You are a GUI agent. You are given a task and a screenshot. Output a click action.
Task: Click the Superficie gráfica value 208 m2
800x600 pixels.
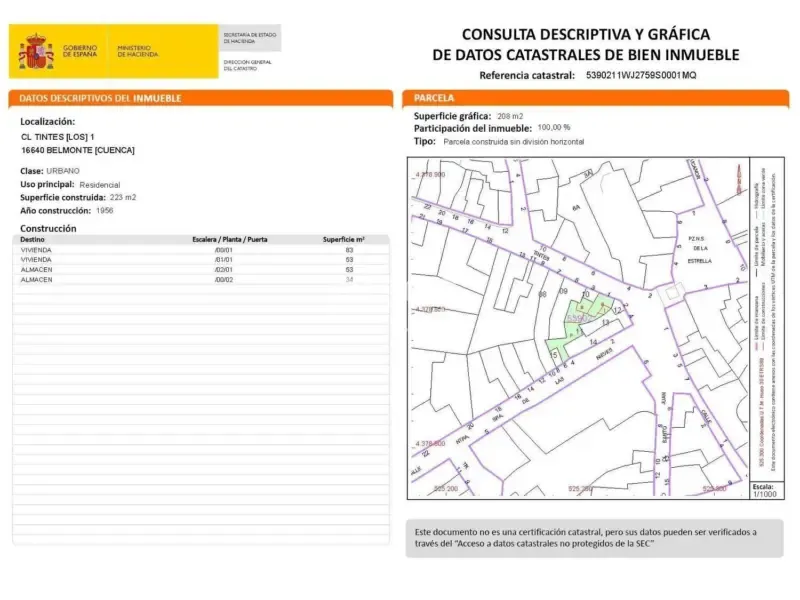(510, 116)
